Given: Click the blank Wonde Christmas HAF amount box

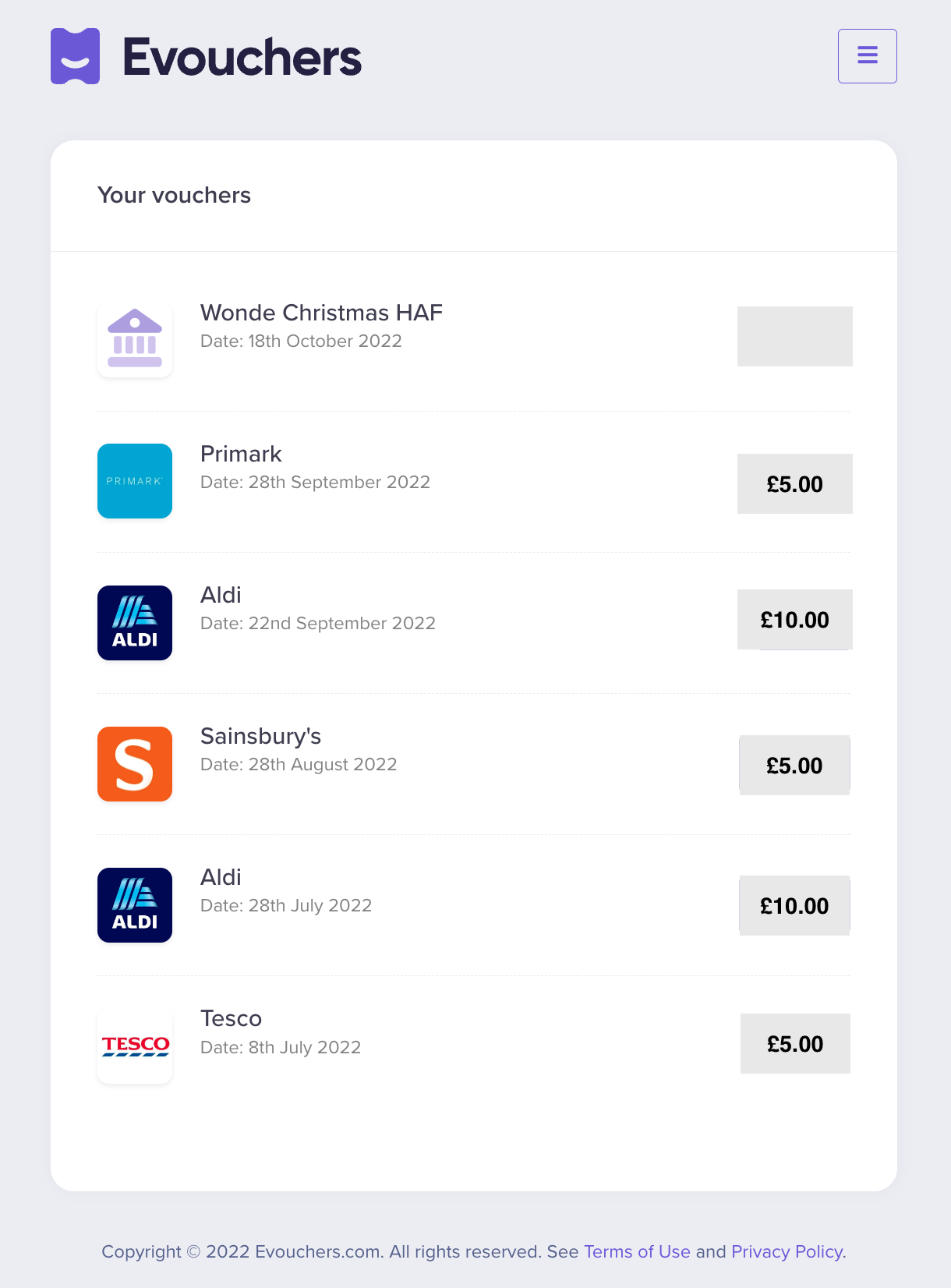Looking at the screenshot, I should click(795, 336).
